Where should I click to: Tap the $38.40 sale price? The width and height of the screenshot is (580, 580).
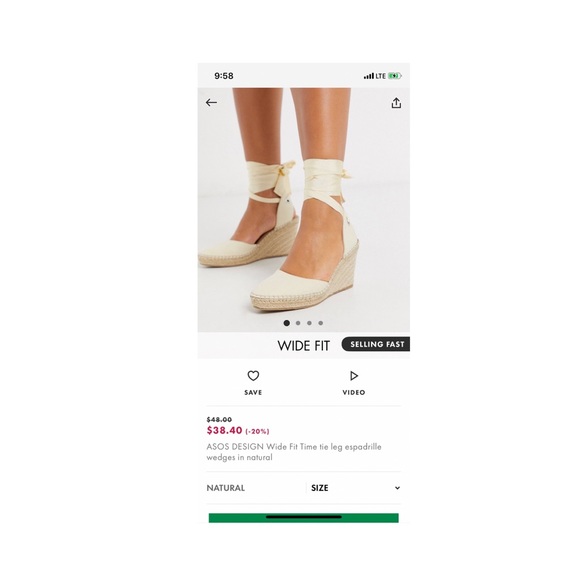225,430
